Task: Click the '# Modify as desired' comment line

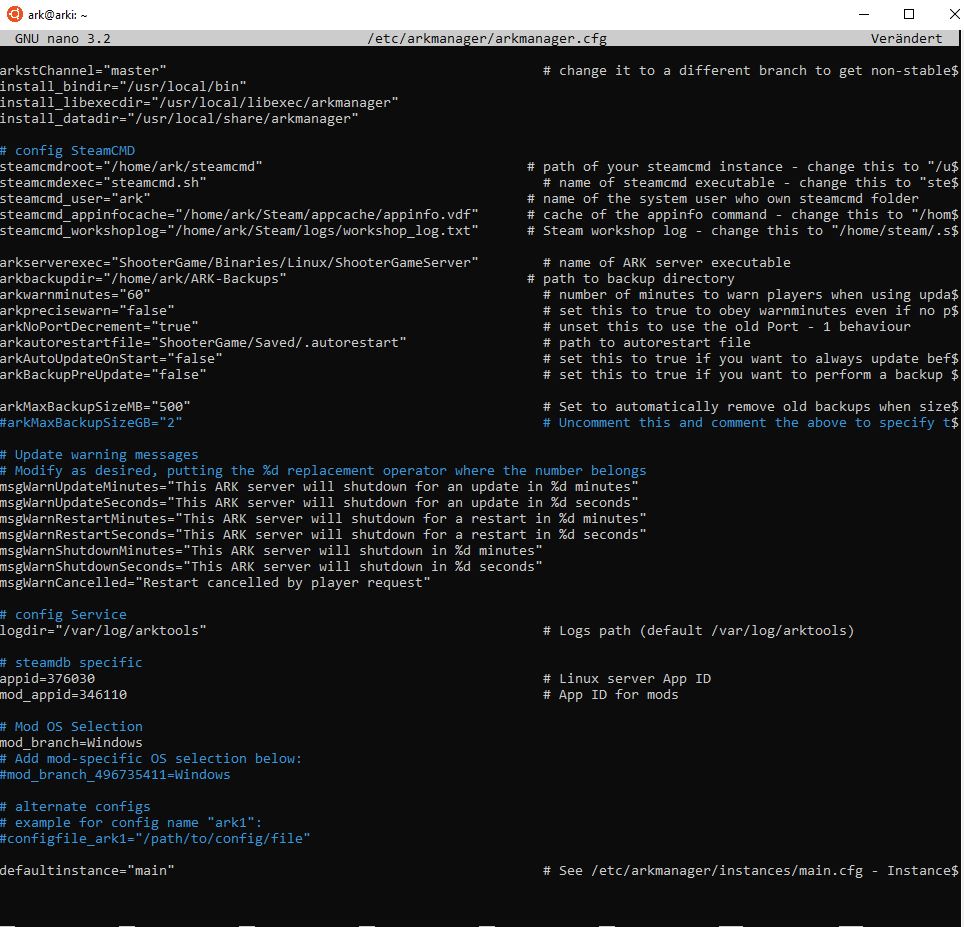Action: click(x=323, y=470)
